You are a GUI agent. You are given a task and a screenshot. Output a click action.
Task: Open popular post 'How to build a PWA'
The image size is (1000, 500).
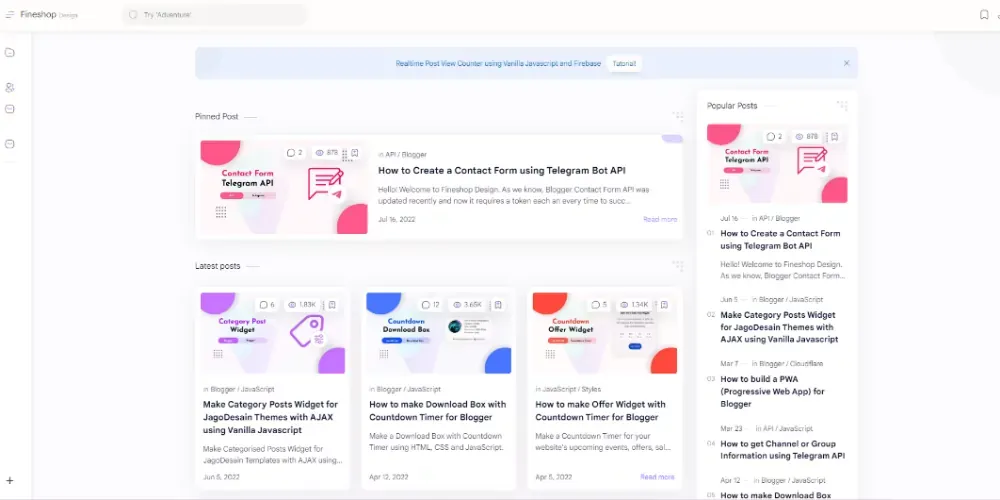click(772, 392)
